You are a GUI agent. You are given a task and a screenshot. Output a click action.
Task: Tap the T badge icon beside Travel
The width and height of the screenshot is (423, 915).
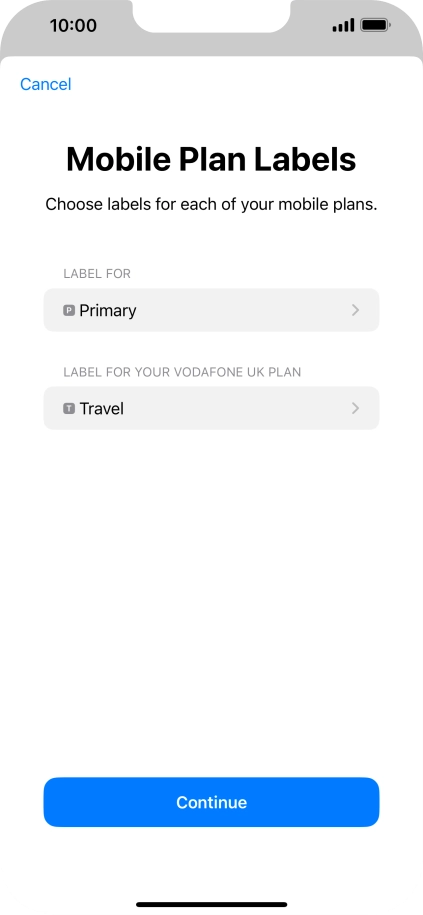coord(69,408)
